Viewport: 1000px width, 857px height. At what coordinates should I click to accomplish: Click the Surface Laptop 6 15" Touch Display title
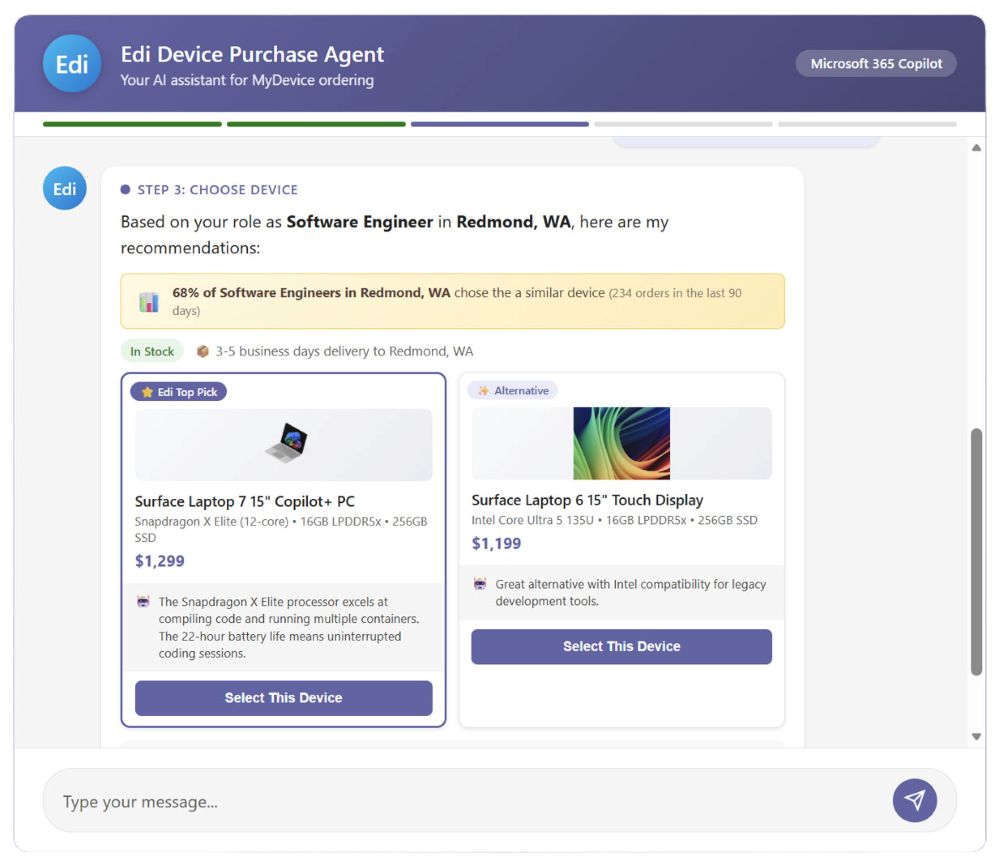tap(587, 500)
